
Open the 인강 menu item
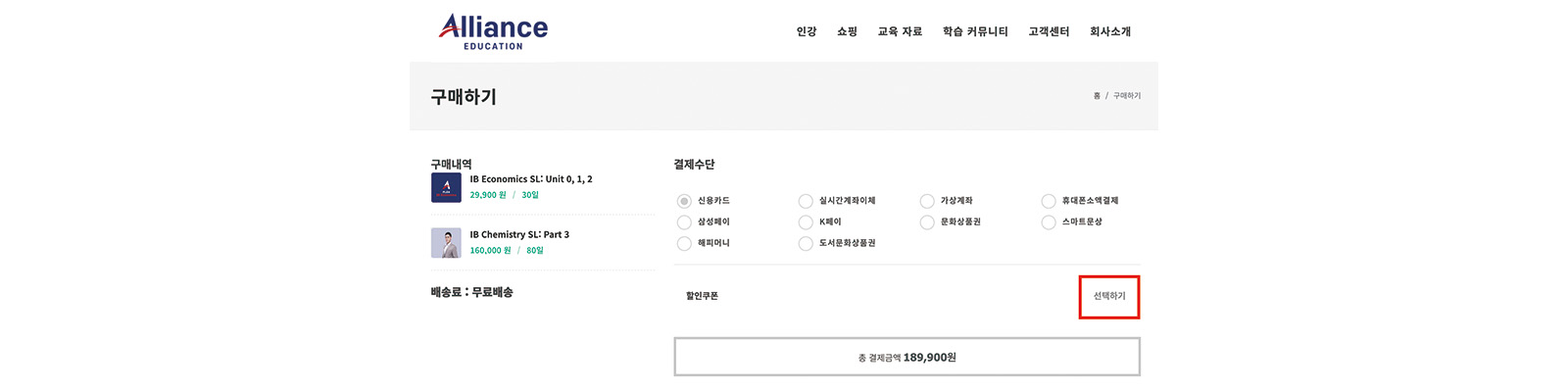point(807,31)
